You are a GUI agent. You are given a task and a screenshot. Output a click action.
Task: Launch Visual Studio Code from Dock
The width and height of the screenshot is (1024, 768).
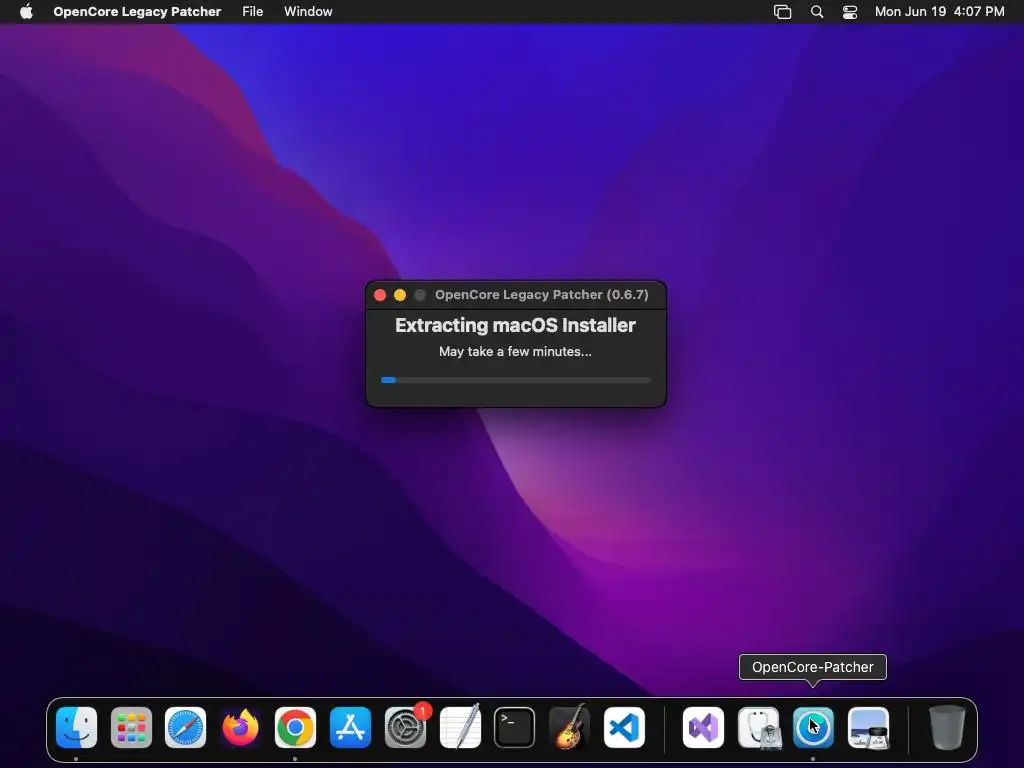tap(624, 727)
